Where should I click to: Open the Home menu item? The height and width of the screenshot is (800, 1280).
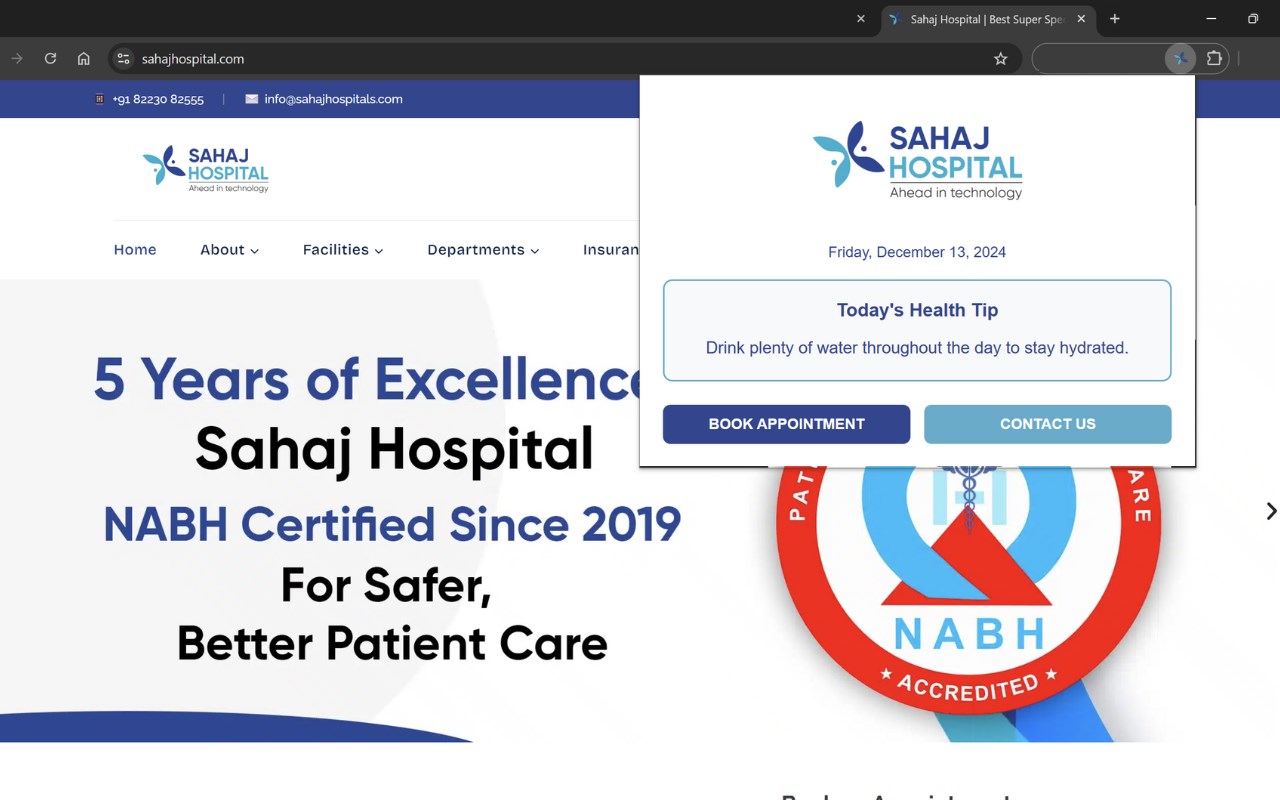(x=135, y=250)
